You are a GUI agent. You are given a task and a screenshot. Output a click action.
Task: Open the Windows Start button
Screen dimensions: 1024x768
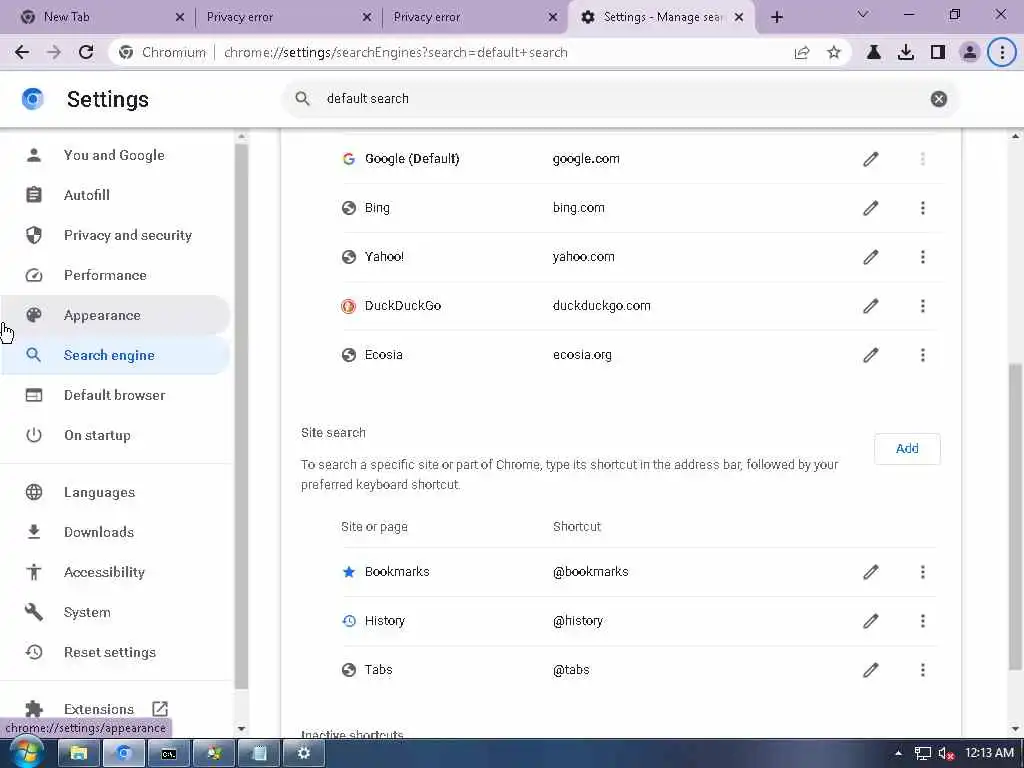tap(26, 753)
